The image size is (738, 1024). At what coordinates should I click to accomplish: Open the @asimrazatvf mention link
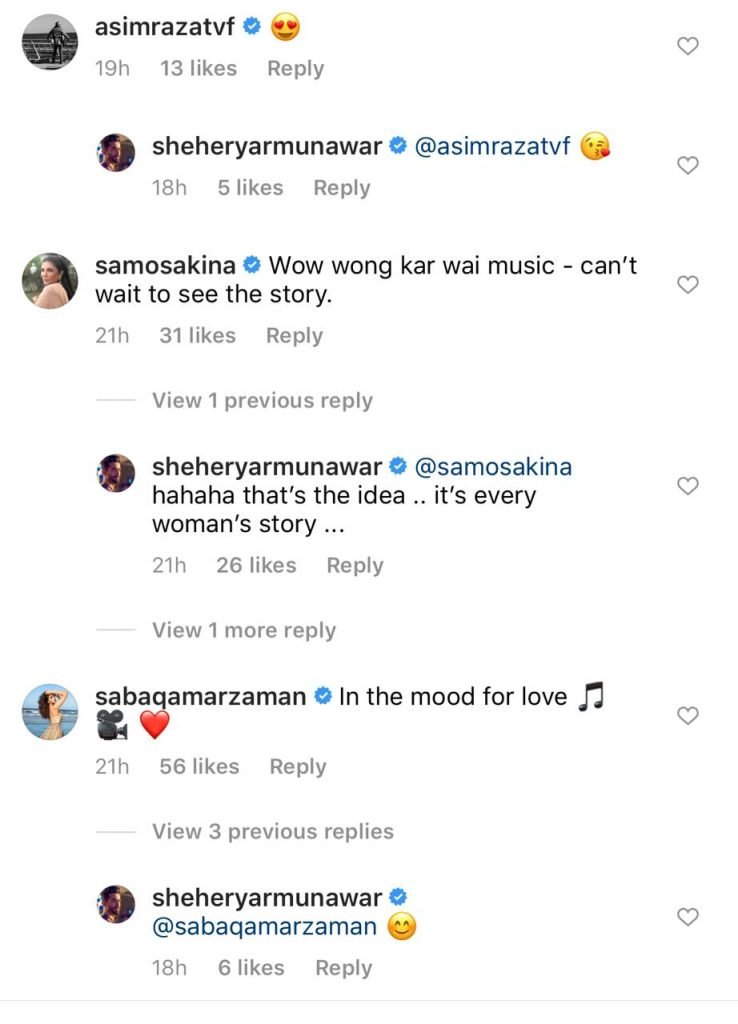(x=491, y=147)
